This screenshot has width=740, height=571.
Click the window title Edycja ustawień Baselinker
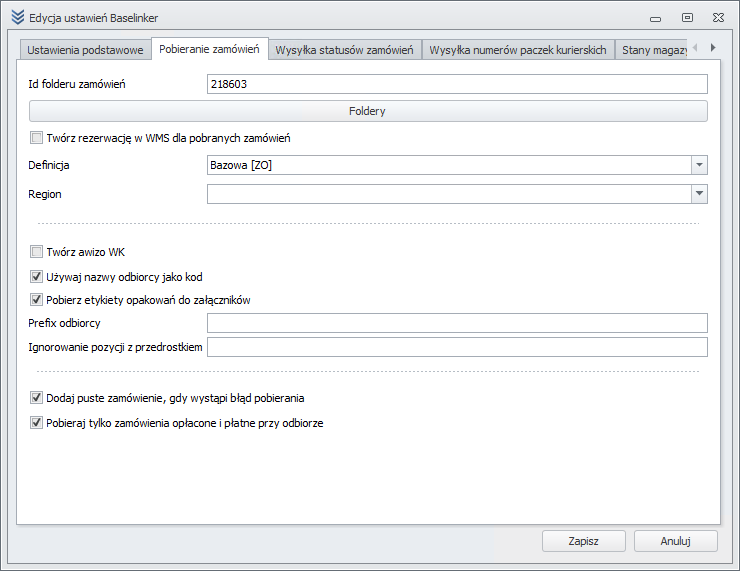[93, 18]
